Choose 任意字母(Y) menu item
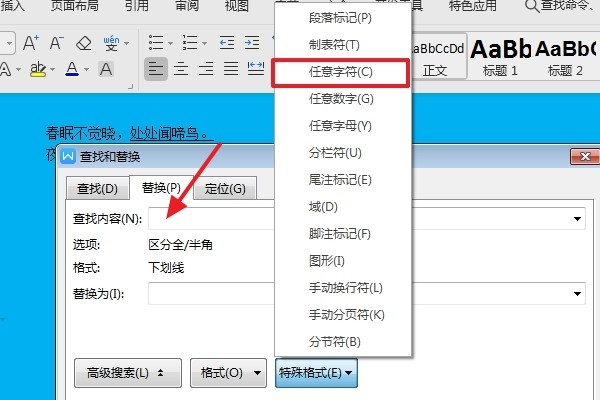This screenshot has height=400, width=600. tap(342, 126)
